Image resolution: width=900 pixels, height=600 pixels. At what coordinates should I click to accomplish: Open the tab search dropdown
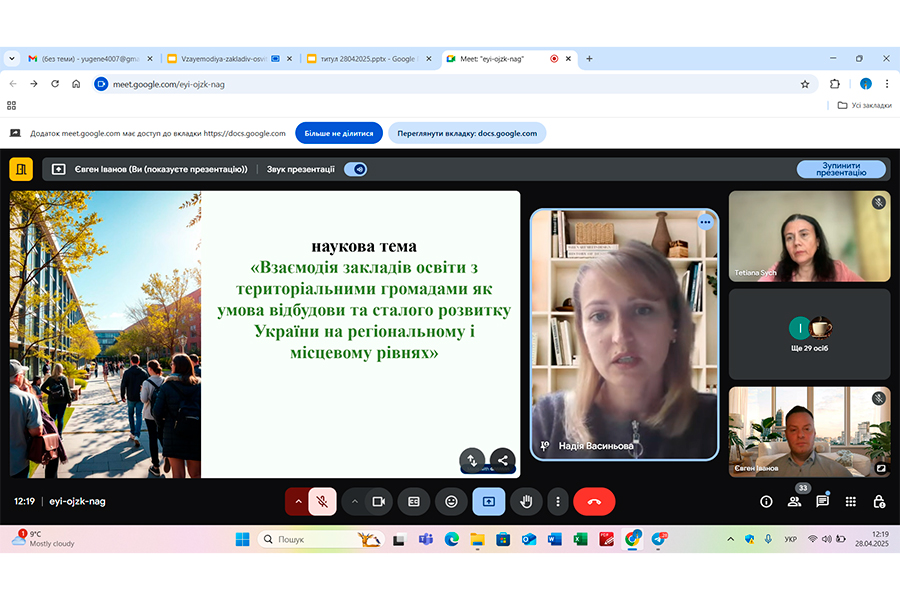click(12, 59)
